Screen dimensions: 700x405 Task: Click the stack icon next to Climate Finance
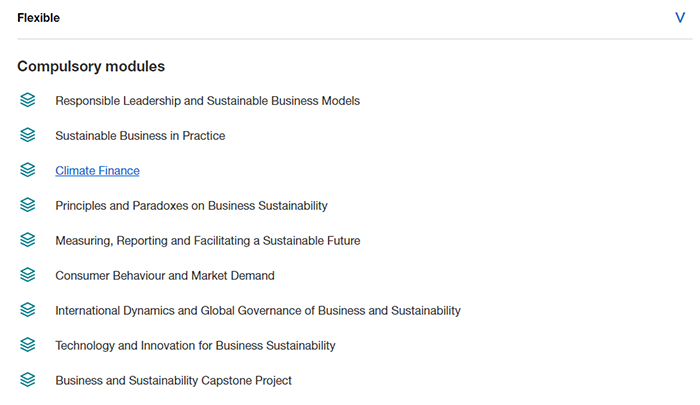click(x=28, y=170)
